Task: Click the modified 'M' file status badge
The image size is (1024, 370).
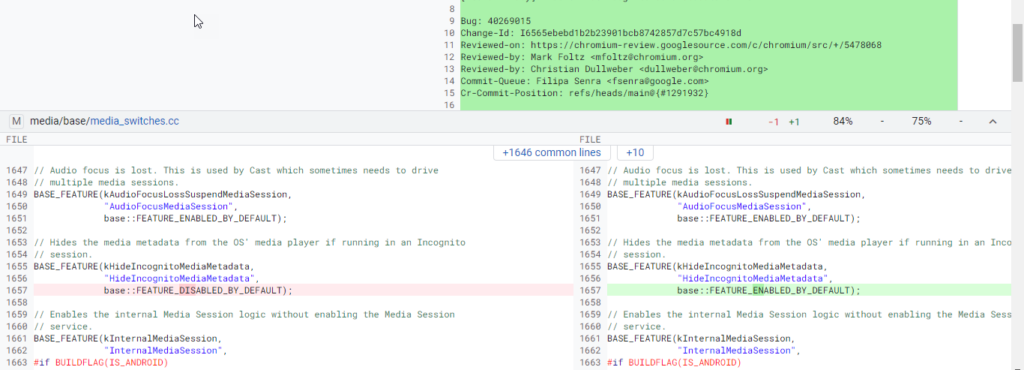Action: pyautogui.click(x=16, y=121)
